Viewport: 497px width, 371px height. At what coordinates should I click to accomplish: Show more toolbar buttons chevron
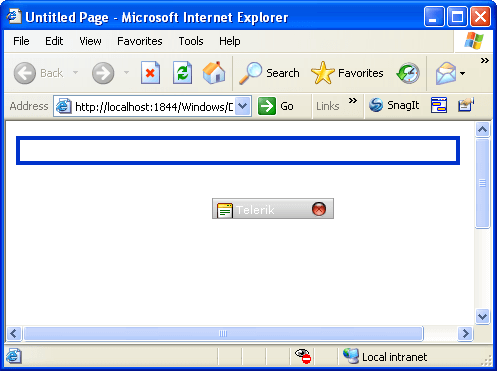pyautogui.click(x=485, y=60)
